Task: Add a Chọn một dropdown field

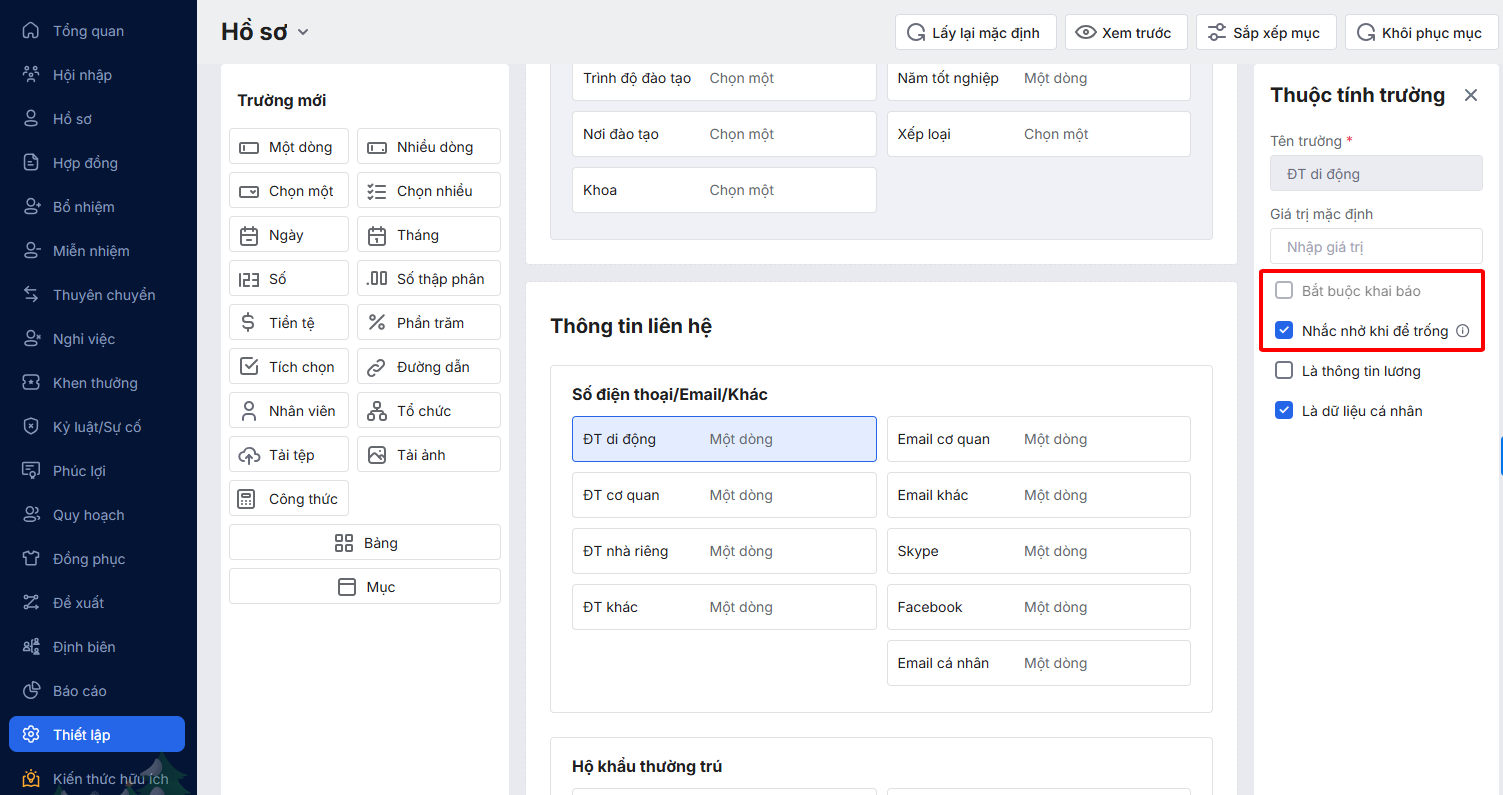Action: click(289, 191)
